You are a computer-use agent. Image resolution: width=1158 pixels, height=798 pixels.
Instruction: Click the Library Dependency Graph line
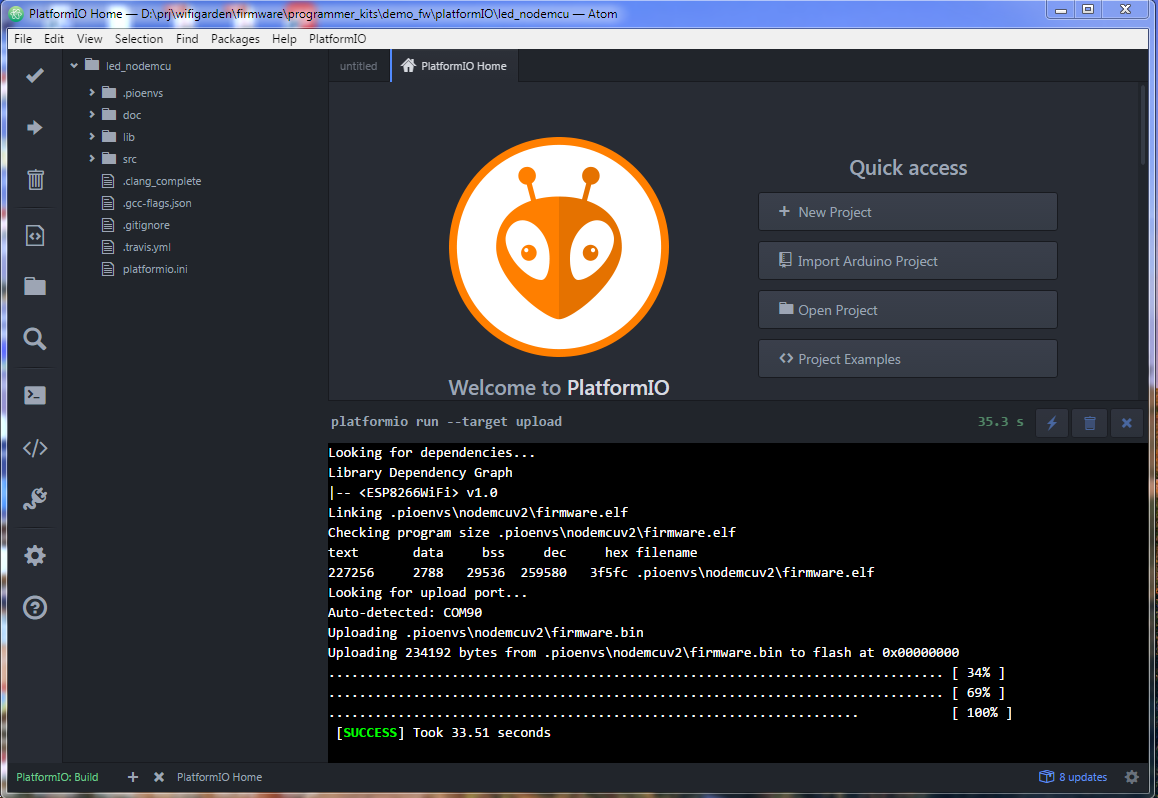(420, 472)
